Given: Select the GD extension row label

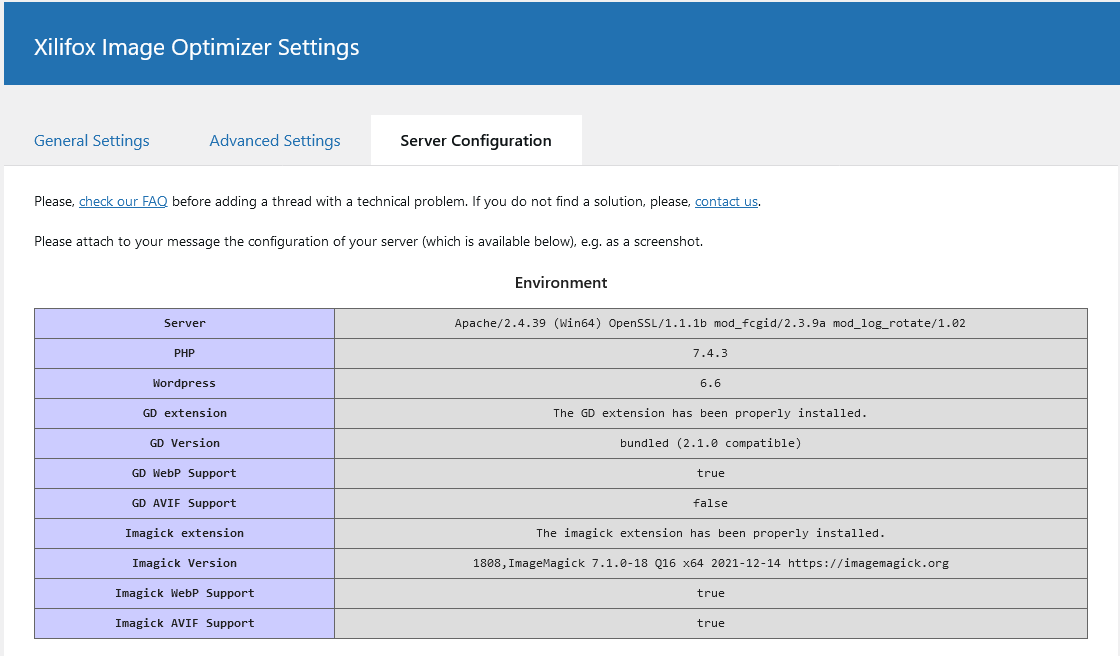Looking at the screenshot, I should pyautogui.click(x=184, y=414).
